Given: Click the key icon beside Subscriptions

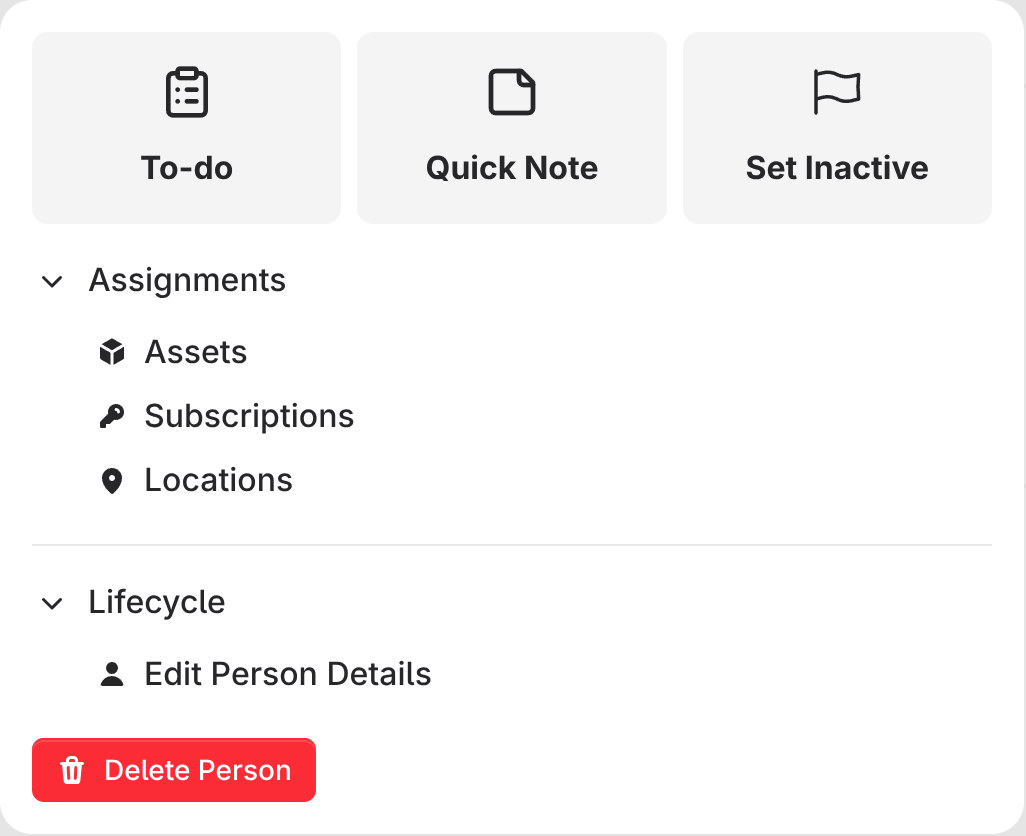Looking at the screenshot, I should (112, 416).
